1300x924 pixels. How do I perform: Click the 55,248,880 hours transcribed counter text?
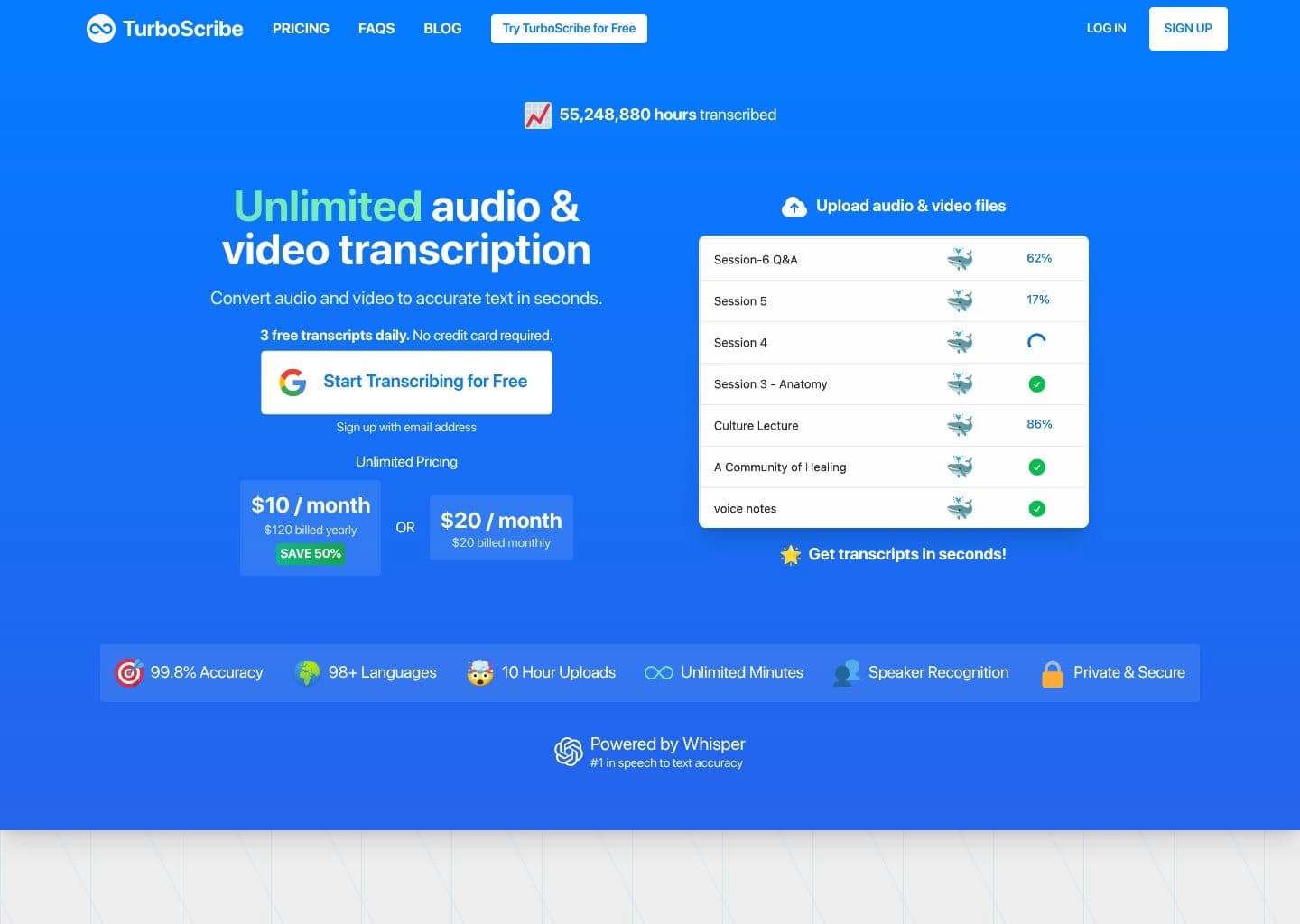pos(668,115)
